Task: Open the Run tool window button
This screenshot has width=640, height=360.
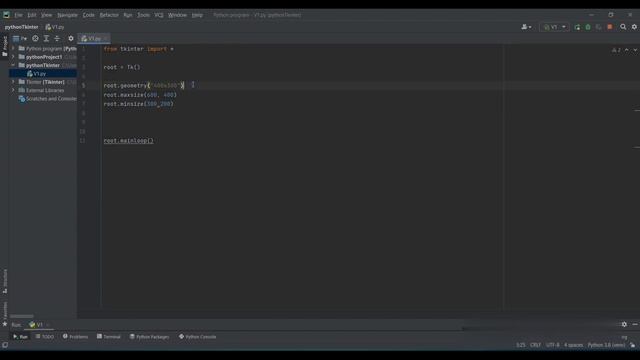Action: tap(20, 337)
